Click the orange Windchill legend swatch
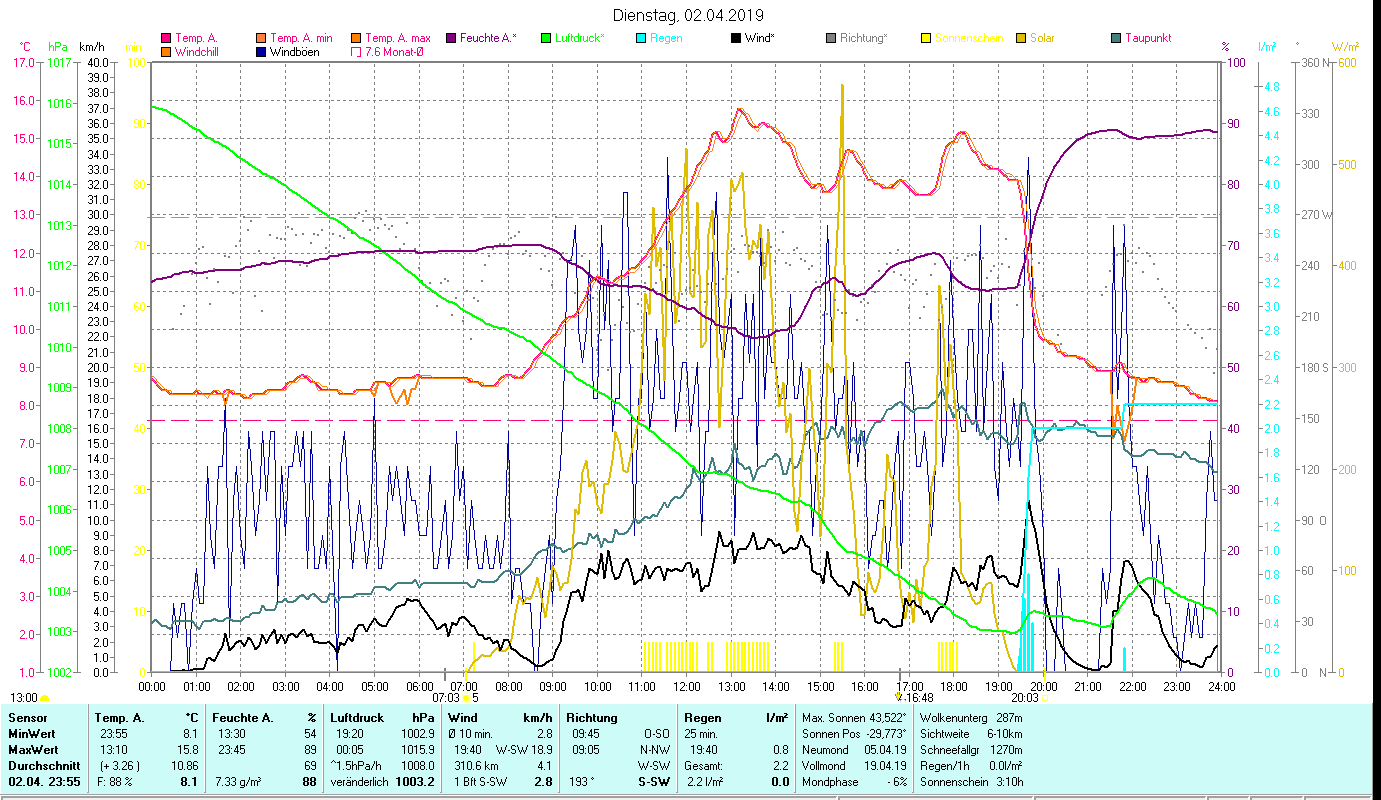The height and width of the screenshot is (800, 1381). point(166,52)
